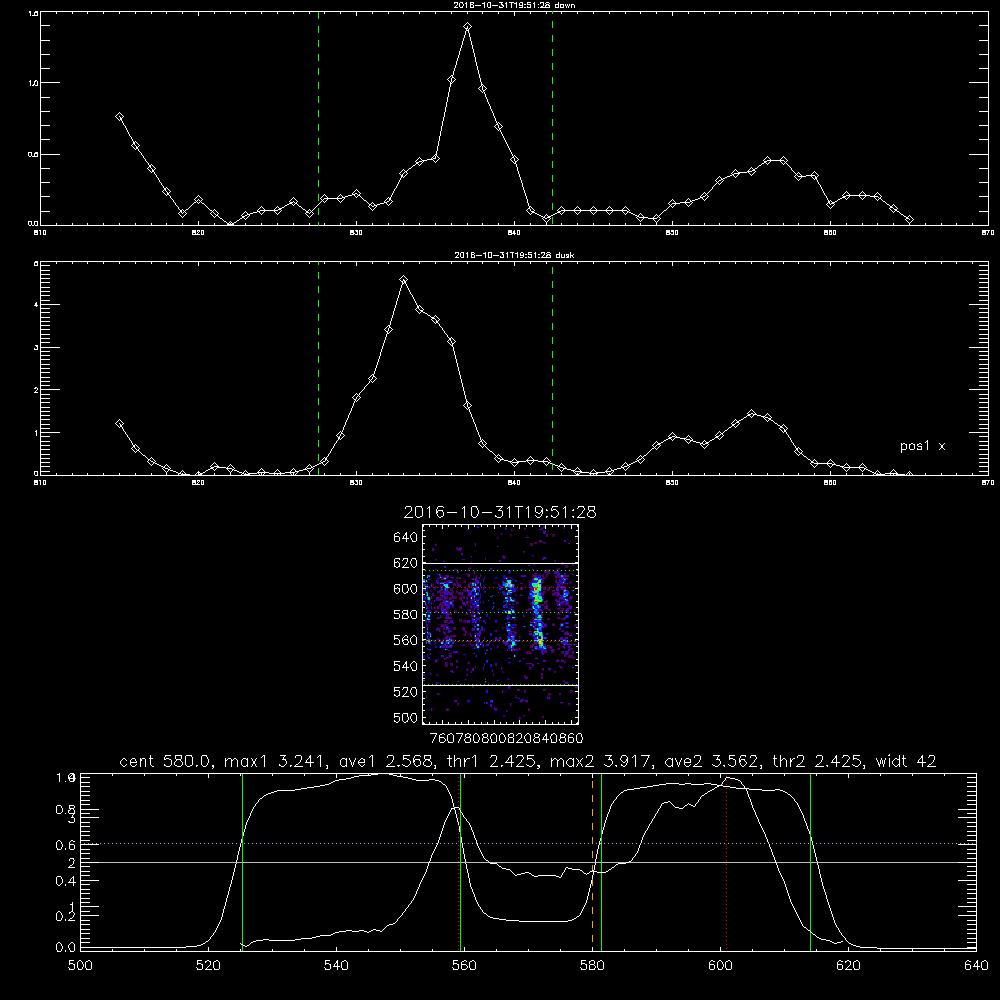Screen dimensions: 1000x1000
Task: Click bottom plot x-axis label '520'
Action: click(x=208, y=966)
